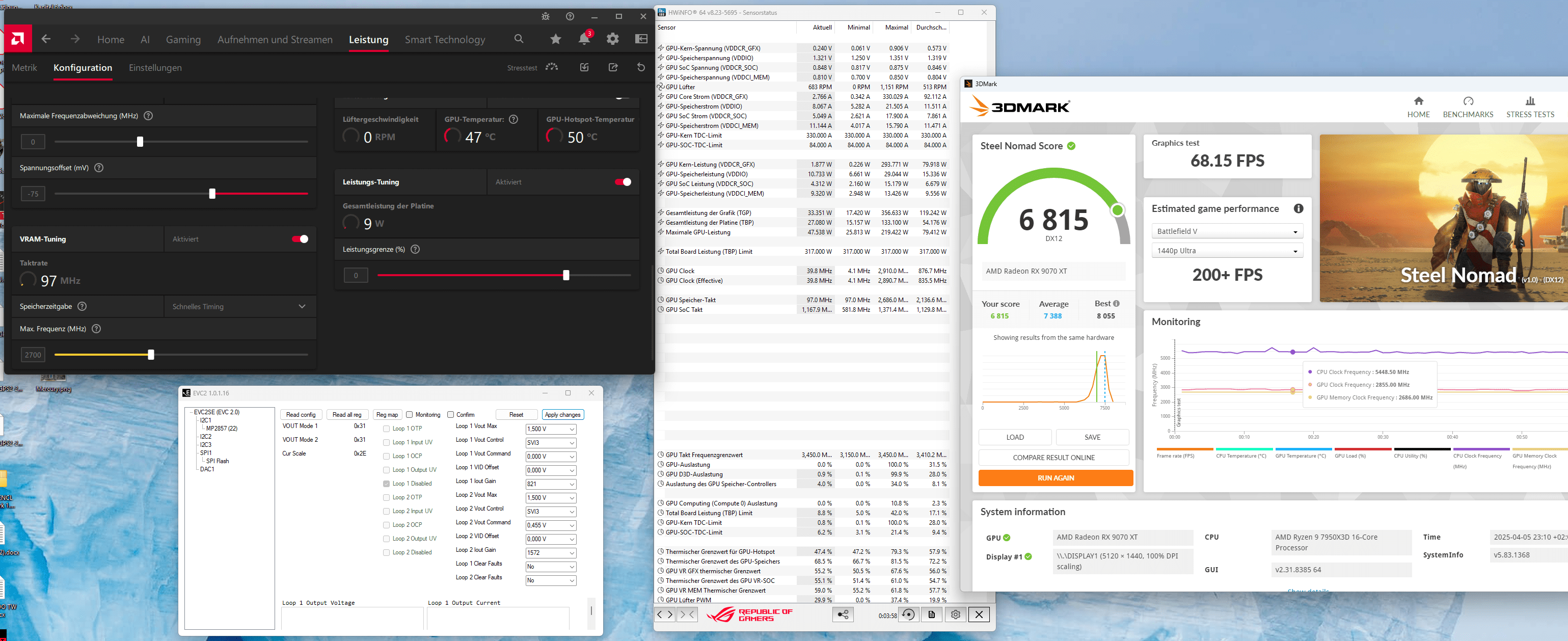Image resolution: width=1568 pixels, height=641 pixels.
Task: Open Loop 1 Clear Faults dropdown
Action: [x=550, y=567]
